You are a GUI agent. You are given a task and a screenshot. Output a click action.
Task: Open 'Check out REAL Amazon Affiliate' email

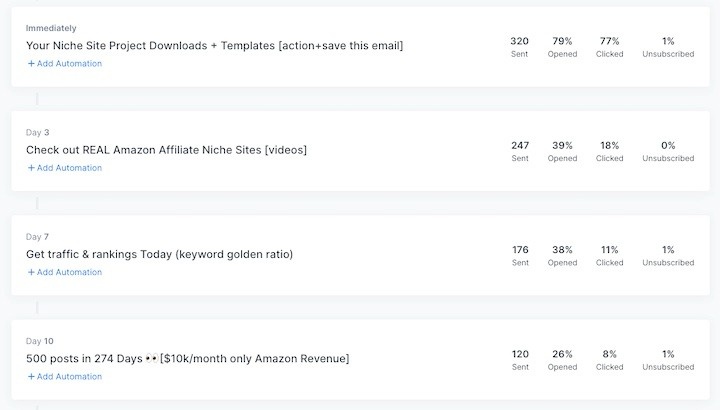click(166, 150)
